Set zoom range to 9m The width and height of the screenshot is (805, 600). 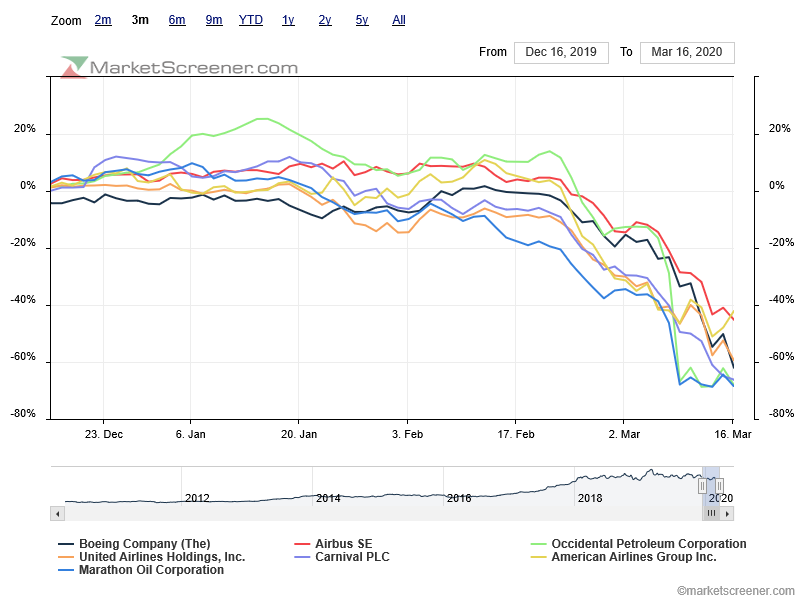[214, 20]
